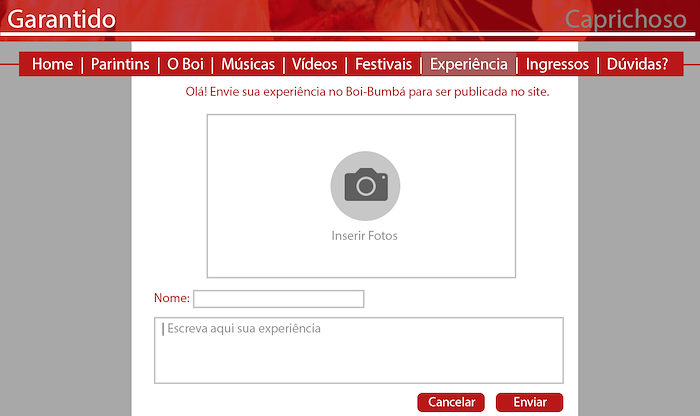Go to the Parintins page
Image resolution: width=700 pixels, height=416 pixels.
(120, 64)
